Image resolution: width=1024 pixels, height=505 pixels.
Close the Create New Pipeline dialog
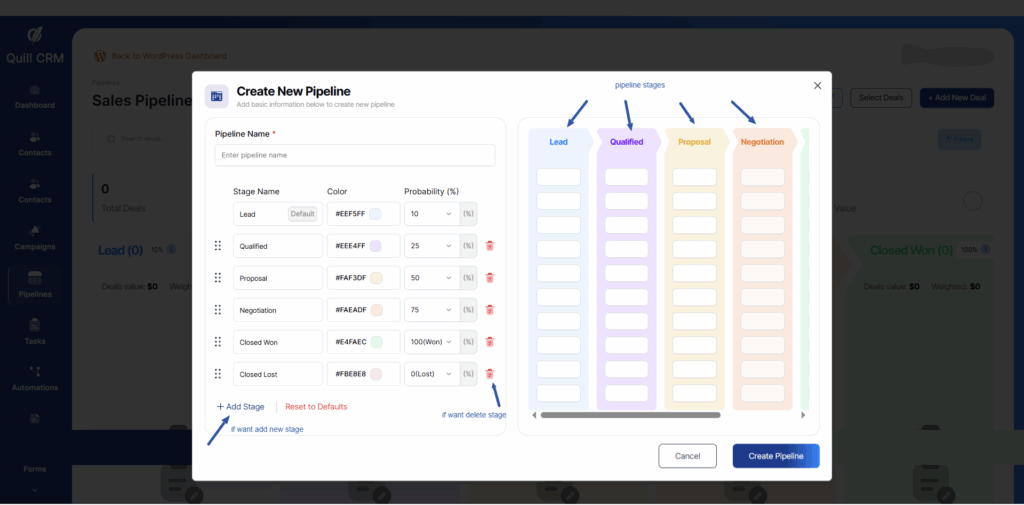[817, 86]
